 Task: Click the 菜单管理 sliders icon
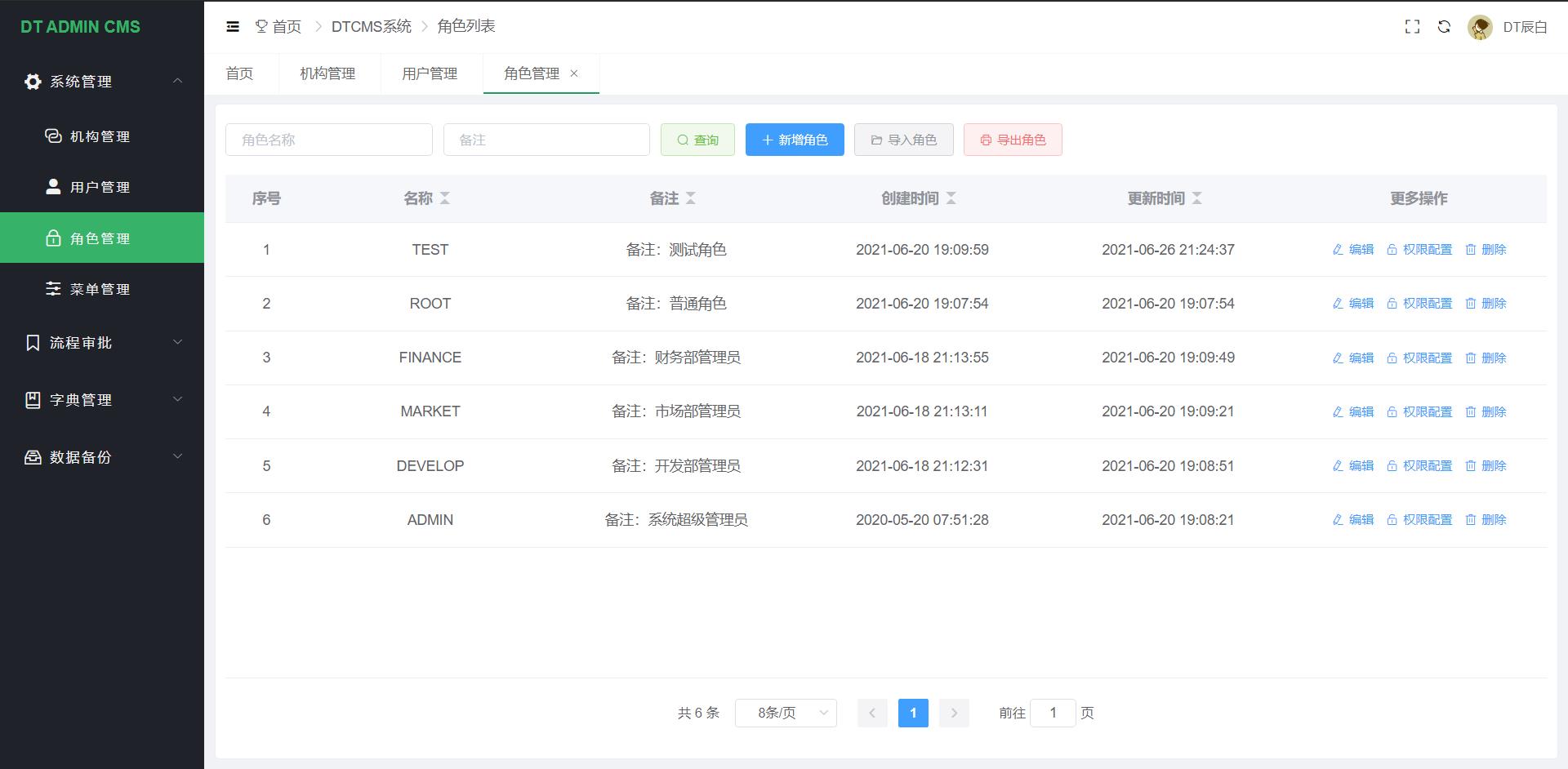click(x=53, y=288)
